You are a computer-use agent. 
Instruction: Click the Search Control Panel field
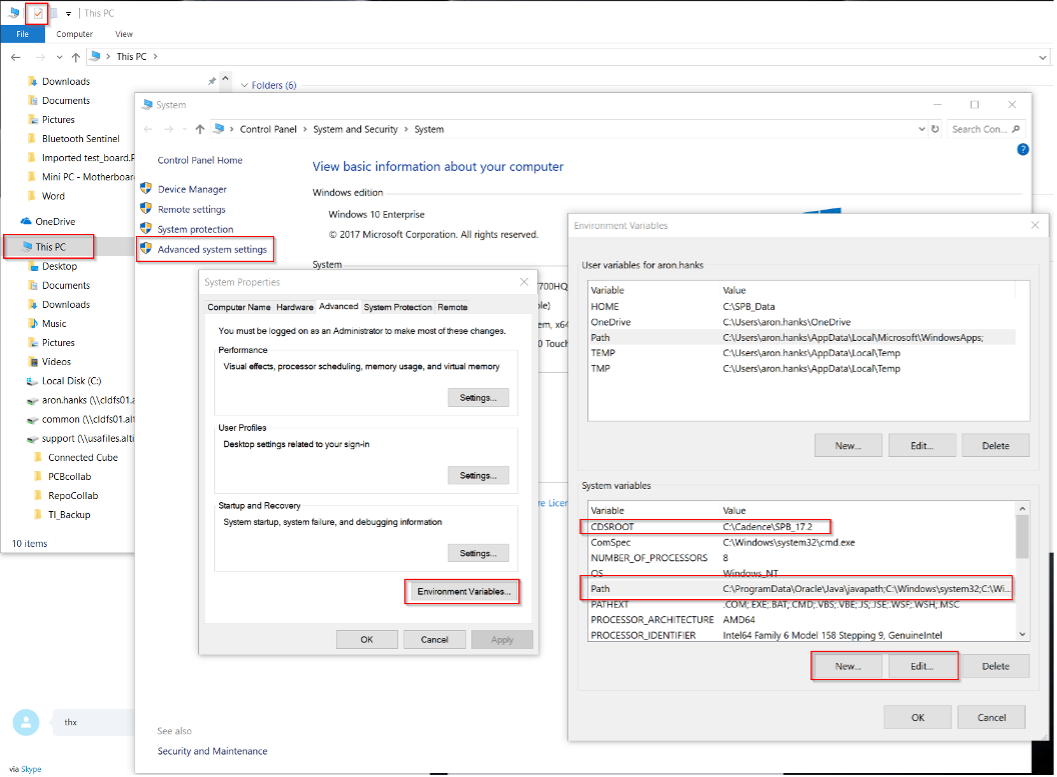[985, 129]
